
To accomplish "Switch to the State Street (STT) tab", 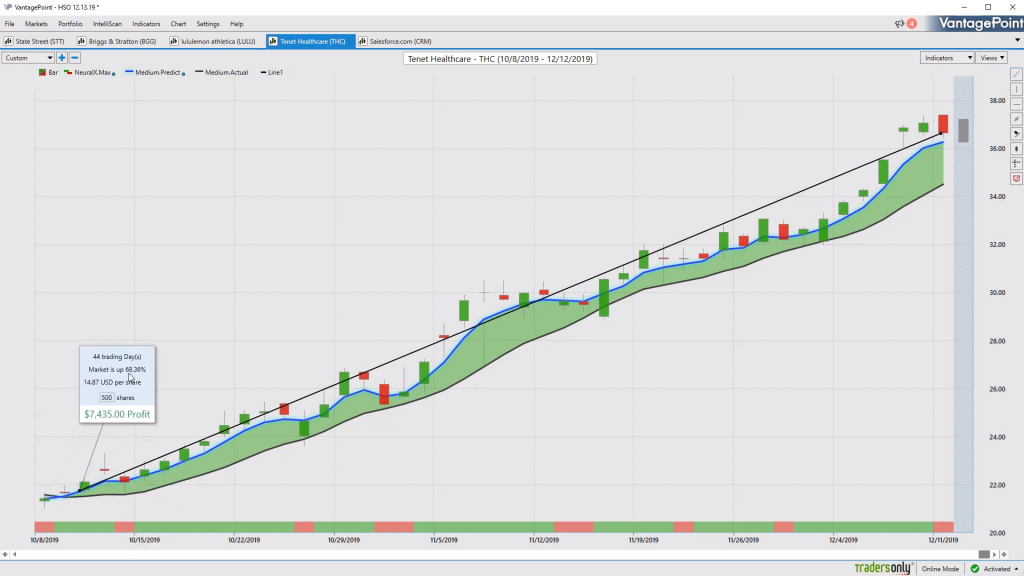I will tap(35, 41).
